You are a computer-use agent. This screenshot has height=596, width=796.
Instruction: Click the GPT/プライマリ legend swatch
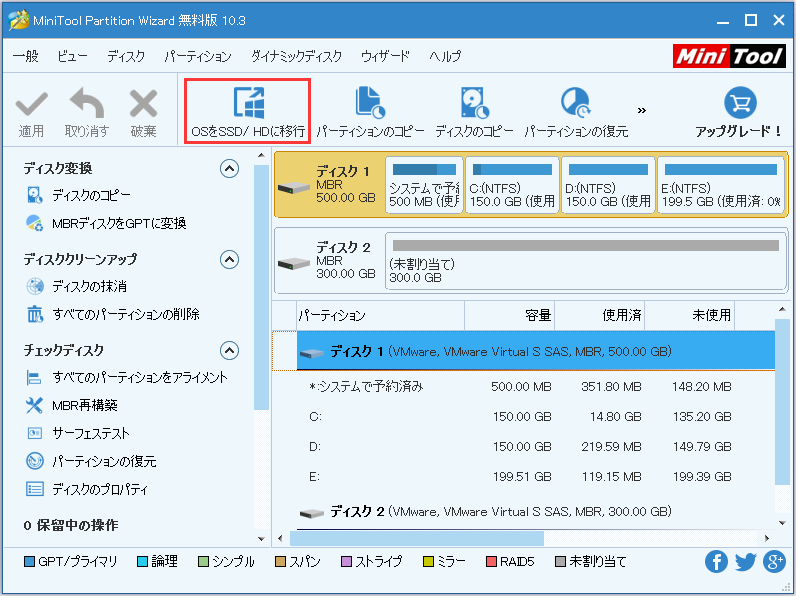tap(29, 562)
